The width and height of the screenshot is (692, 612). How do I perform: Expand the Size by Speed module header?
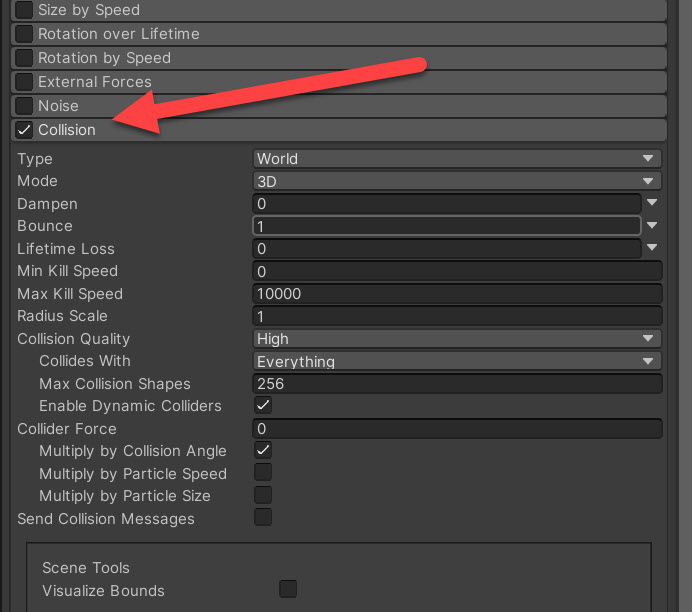(339, 10)
